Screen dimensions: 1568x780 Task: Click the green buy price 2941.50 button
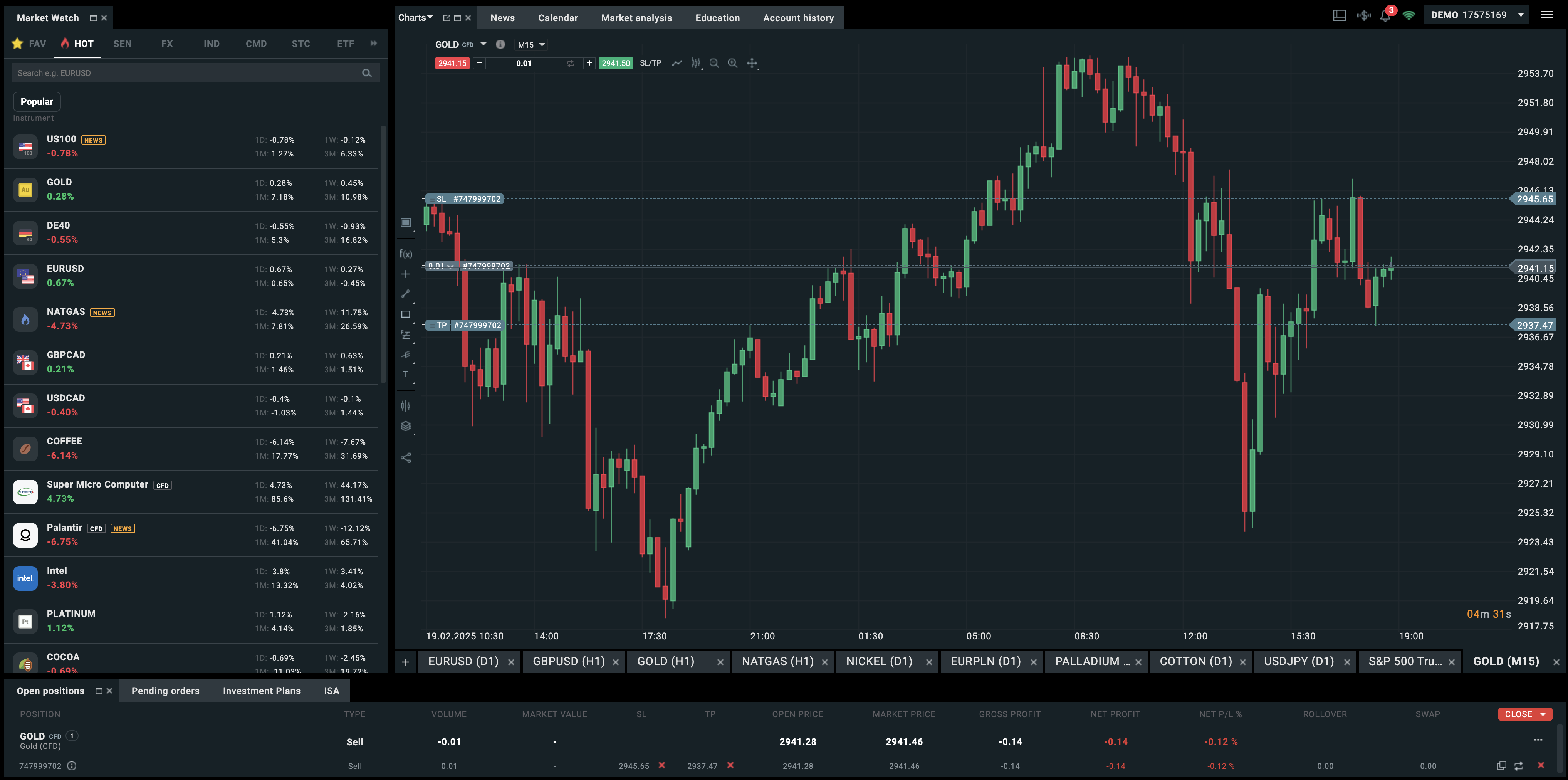click(615, 63)
